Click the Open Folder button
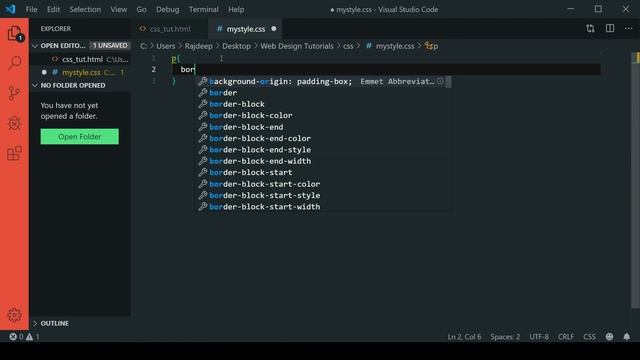640x360 pixels. 80,137
